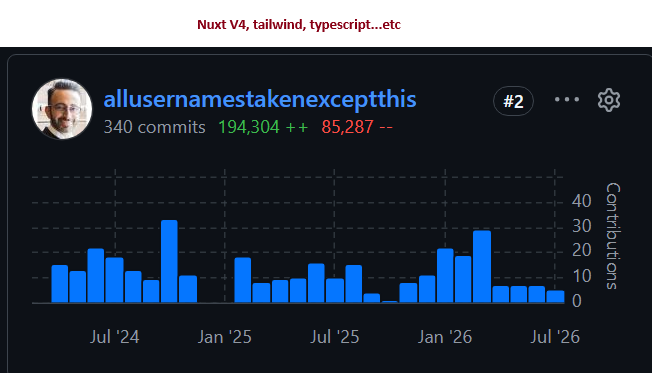Click the 194,304 ++ additions count
The height and width of the screenshot is (373, 652).
[x=263, y=127]
